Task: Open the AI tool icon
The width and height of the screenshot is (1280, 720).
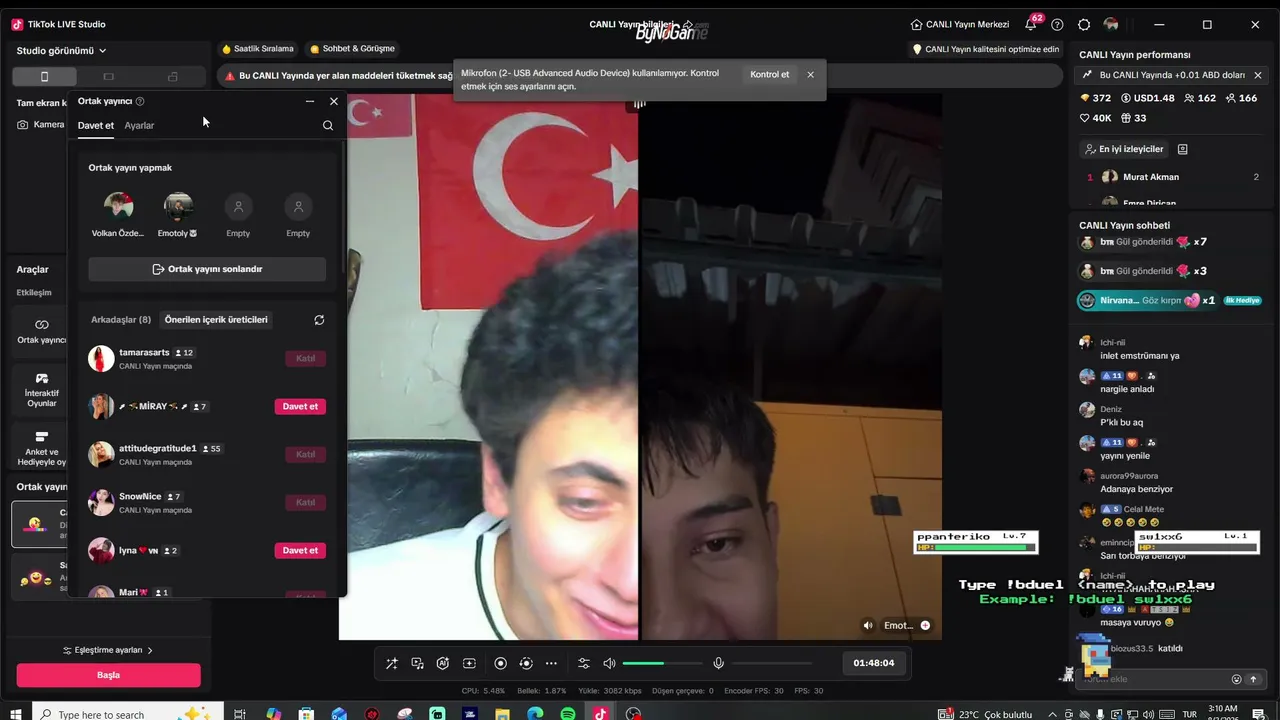Action: pos(443,663)
